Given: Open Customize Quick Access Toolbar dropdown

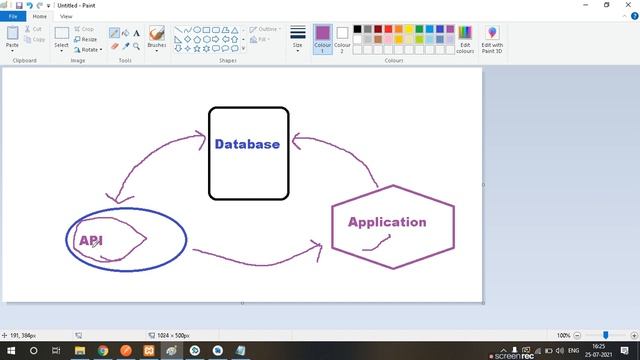Looking at the screenshot, I should [x=48, y=6].
